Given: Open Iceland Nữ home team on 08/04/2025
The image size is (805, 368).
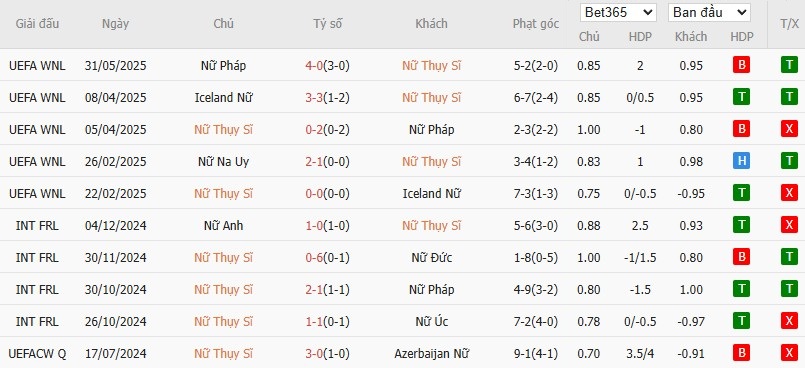Looking at the screenshot, I should pyautogui.click(x=223, y=98).
